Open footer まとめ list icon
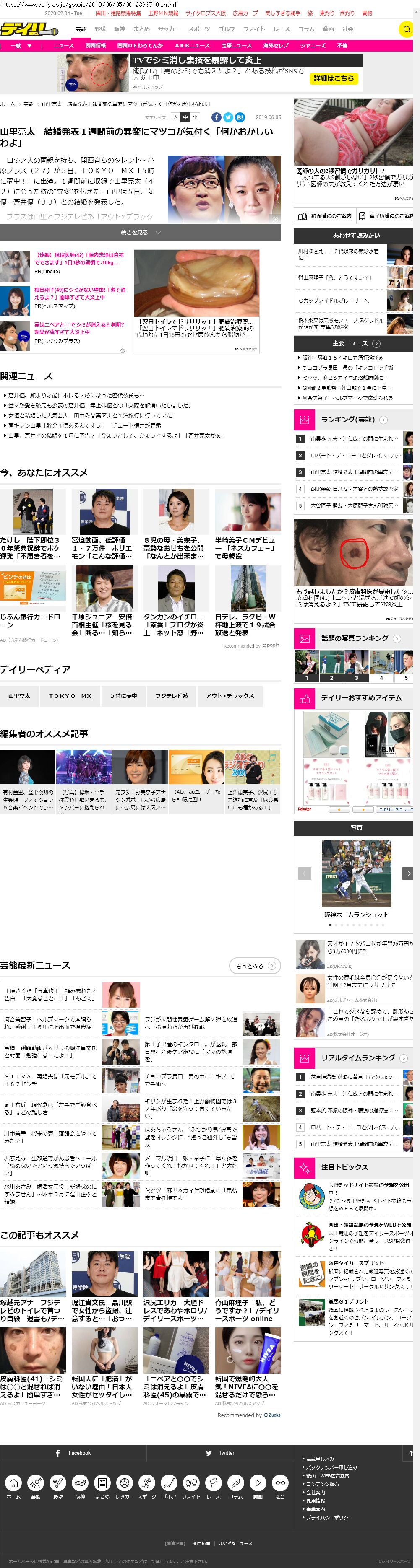 [x=102, y=1483]
